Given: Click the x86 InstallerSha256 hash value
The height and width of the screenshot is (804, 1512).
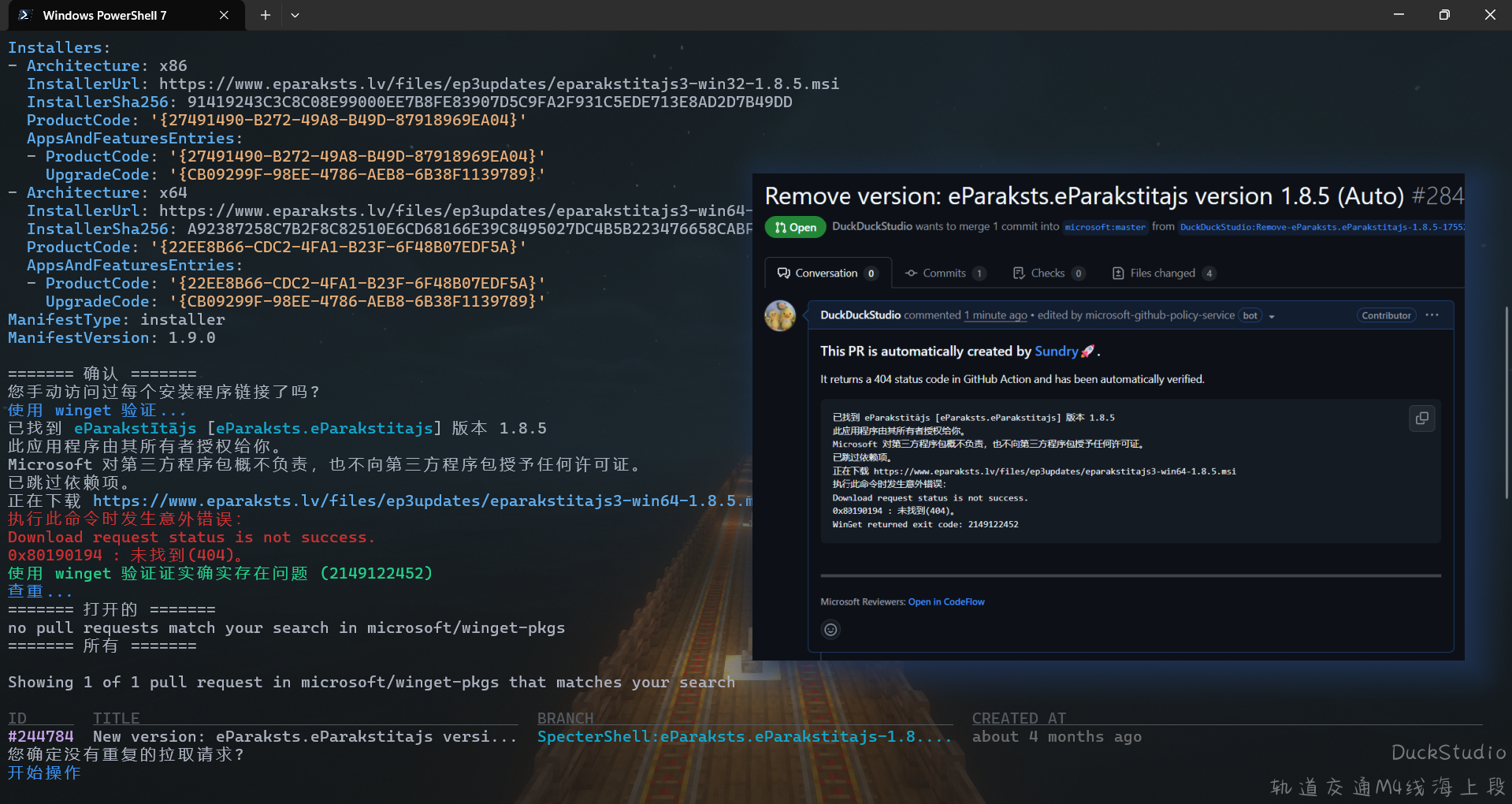Looking at the screenshot, I should pyautogui.click(x=489, y=102).
